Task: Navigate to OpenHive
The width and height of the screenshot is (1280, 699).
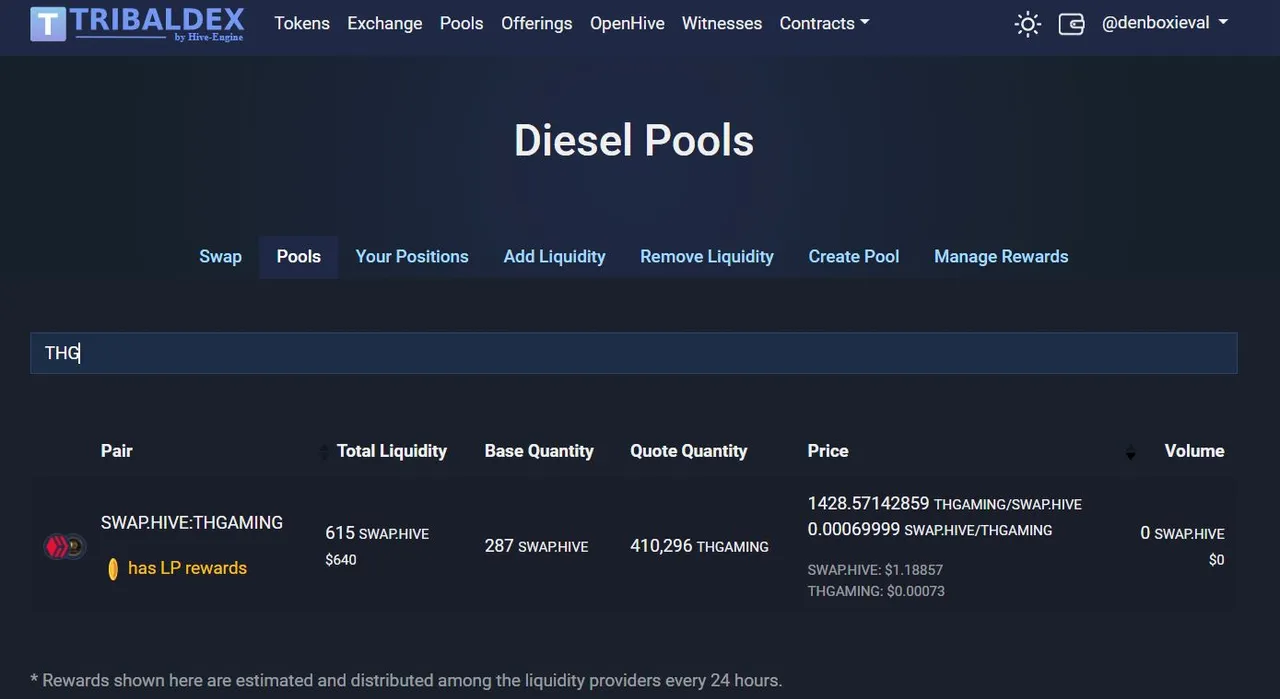Action: (627, 23)
